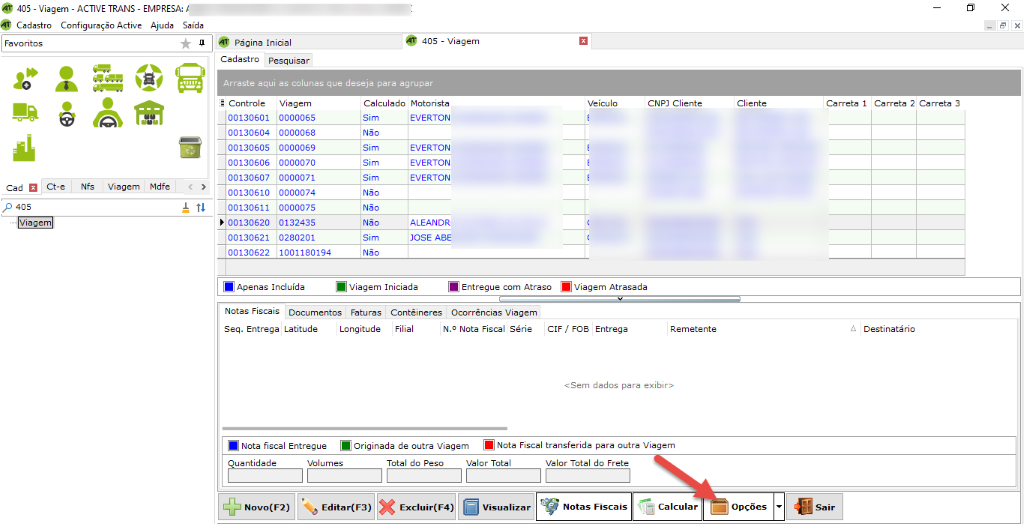1024x524 pixels.
Task: Click the recycle bin icon in Favoritos
Action: tap(189, 147)
